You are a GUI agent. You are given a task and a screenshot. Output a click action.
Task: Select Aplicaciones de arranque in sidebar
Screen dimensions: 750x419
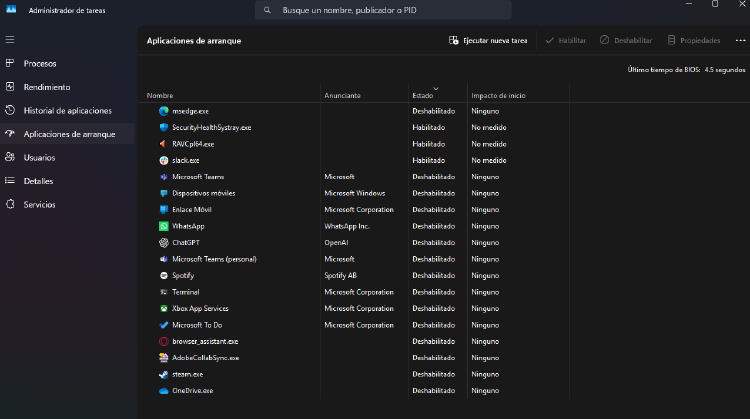coord(68,134)
